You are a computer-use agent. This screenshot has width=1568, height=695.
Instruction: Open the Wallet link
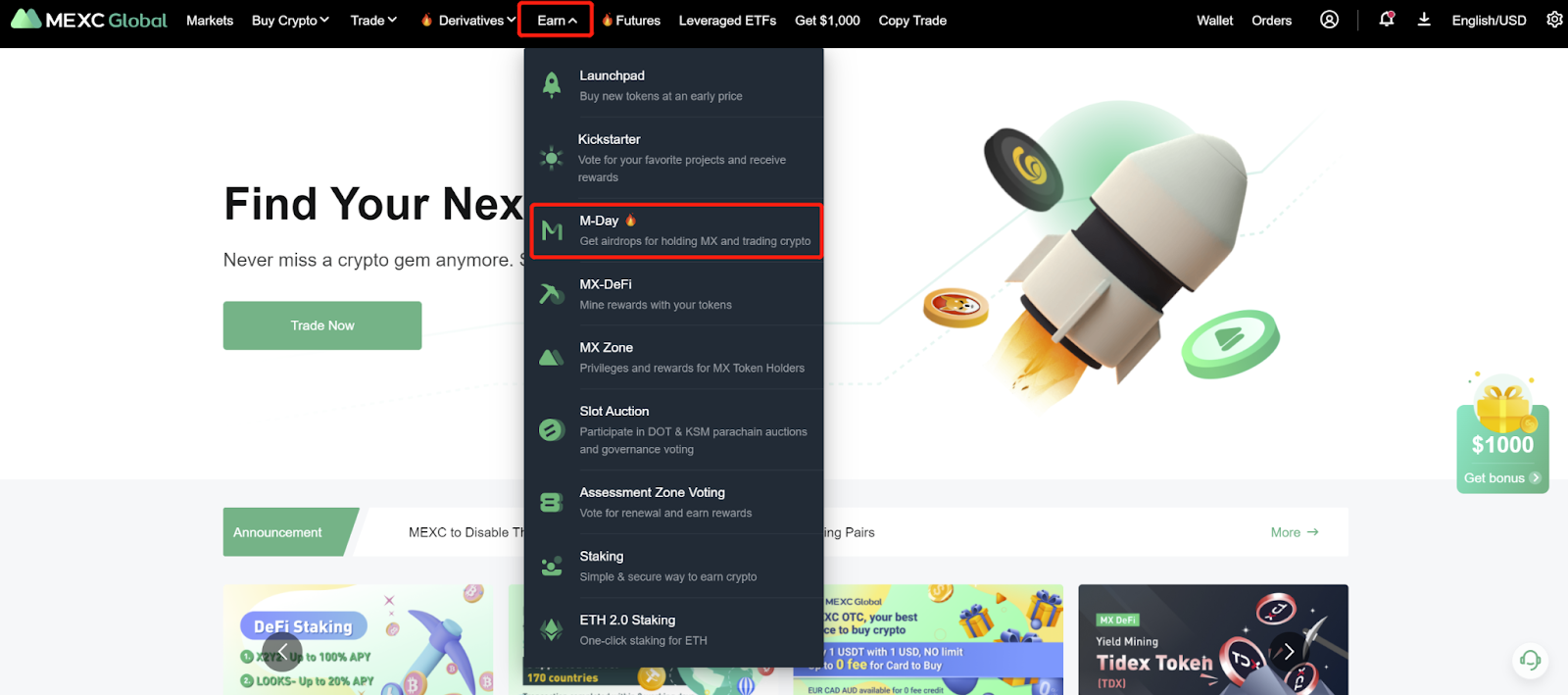click(1214, 20)
